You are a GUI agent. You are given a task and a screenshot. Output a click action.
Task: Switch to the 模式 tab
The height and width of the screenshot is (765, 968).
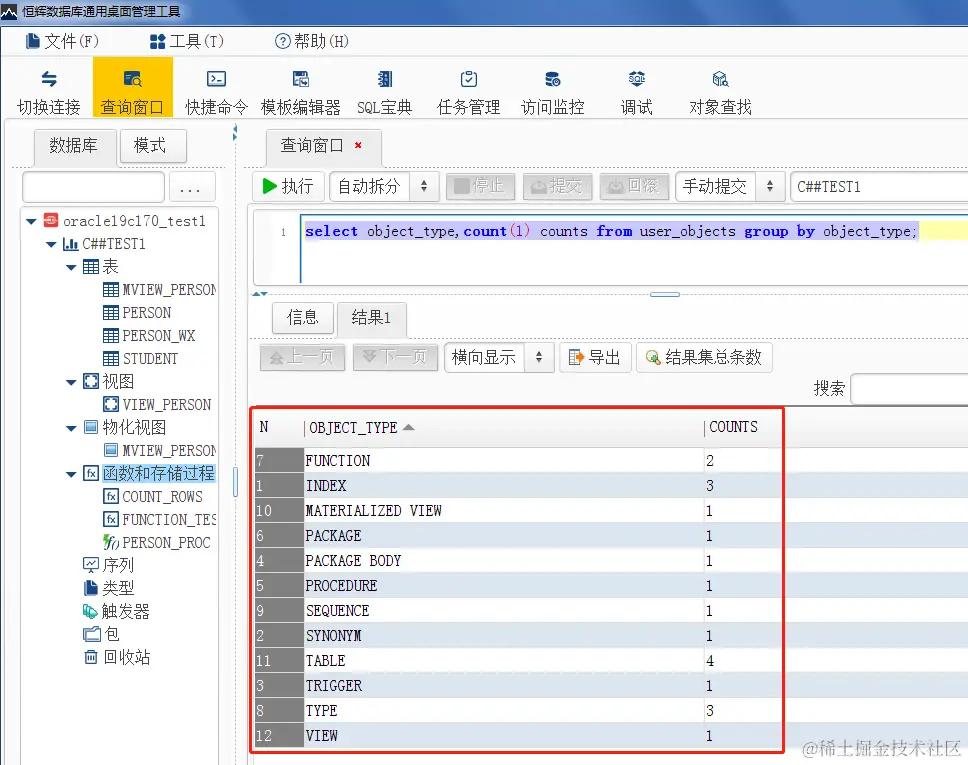[152, 146]
